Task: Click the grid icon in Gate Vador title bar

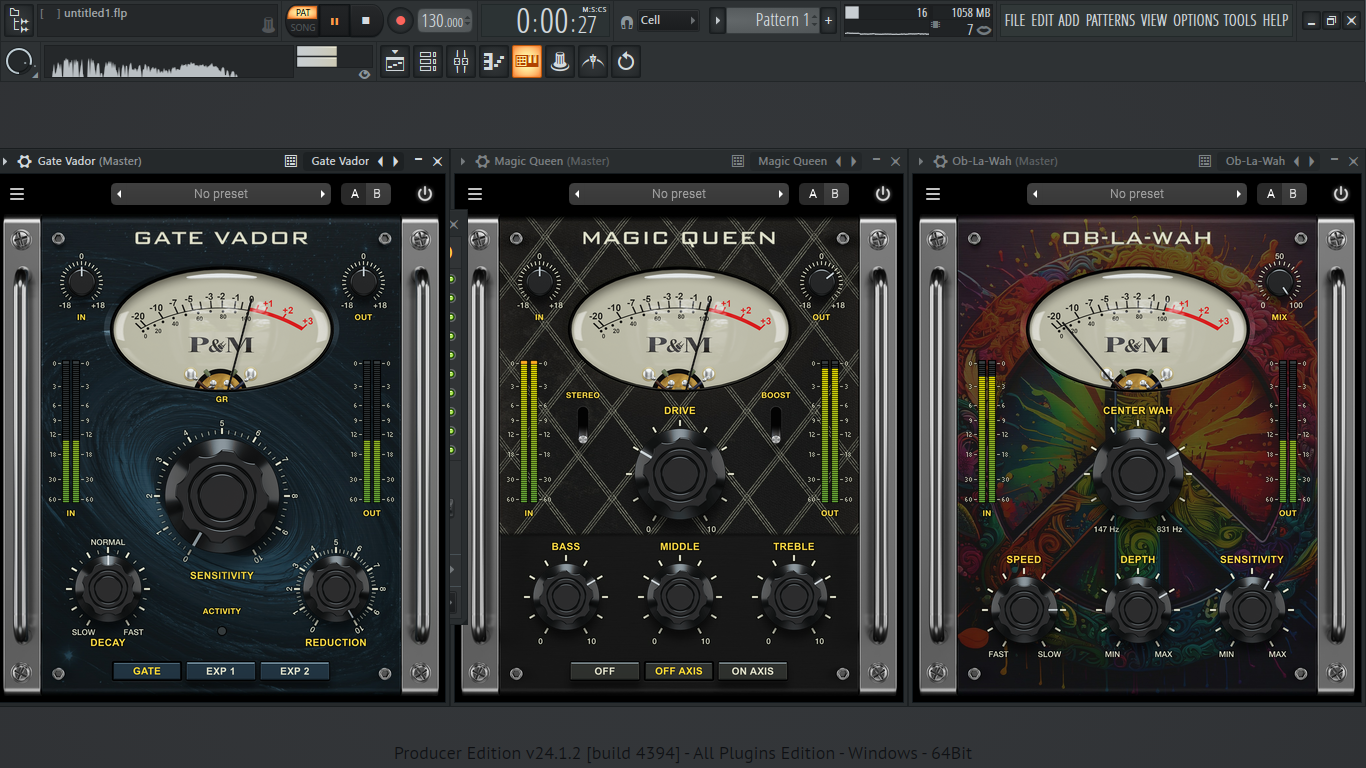Action: point(291,161)
